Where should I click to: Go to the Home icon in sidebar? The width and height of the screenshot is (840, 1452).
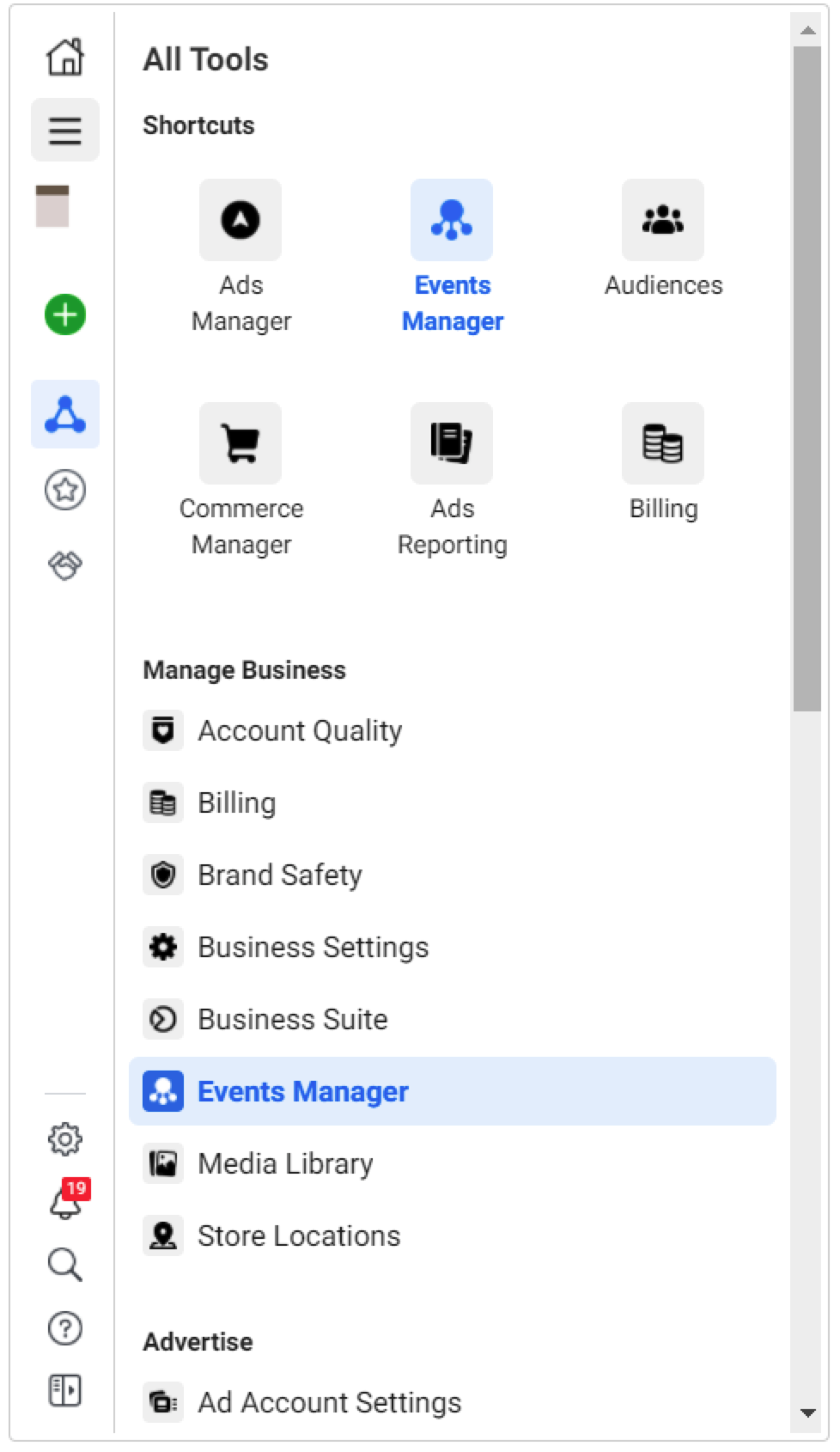point(65,58)
